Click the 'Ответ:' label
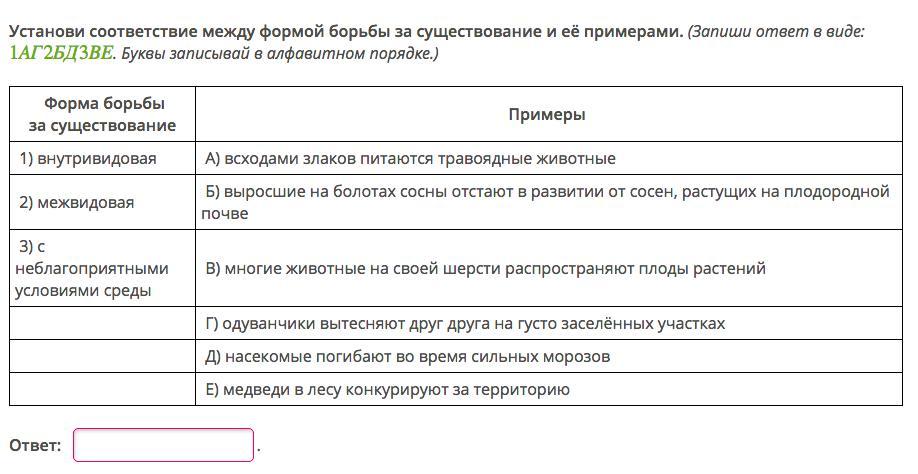Image resolution: width=918 pixels, height=474 pixels. [x=35, y=446]
